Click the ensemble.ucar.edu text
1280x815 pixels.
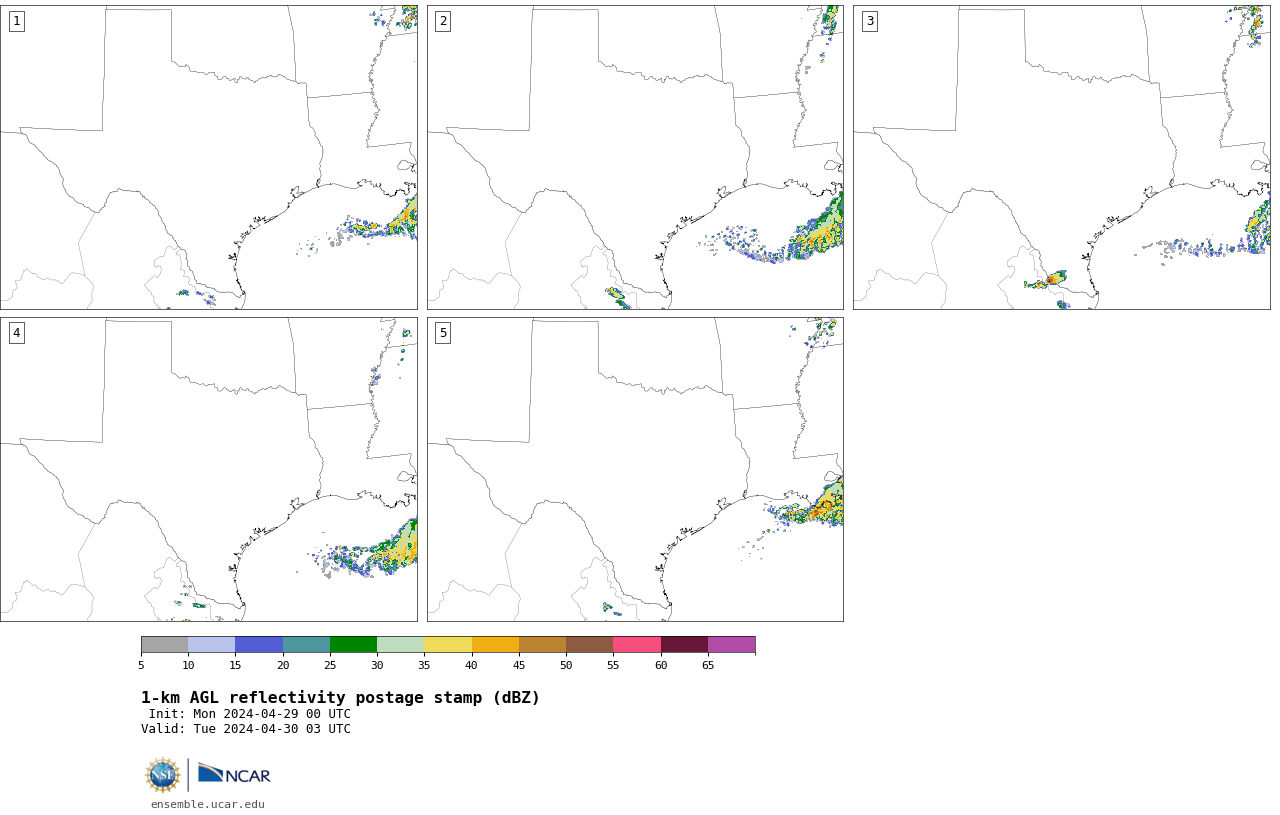click(x=208, y=804)
